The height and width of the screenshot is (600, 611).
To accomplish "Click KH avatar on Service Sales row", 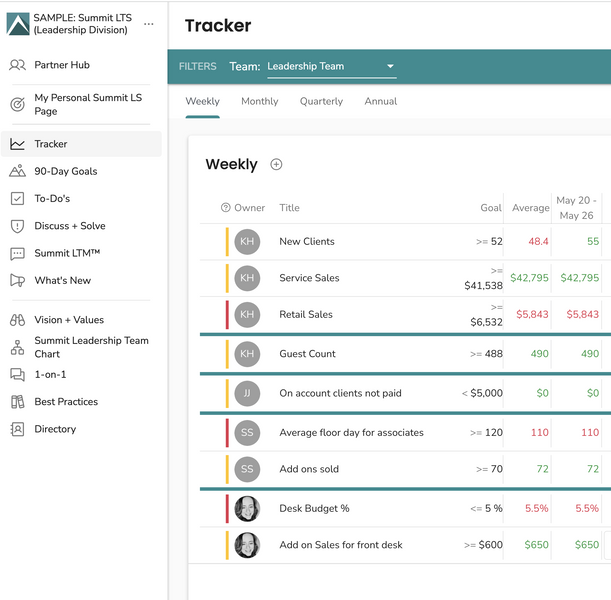I will click(247, 278).
